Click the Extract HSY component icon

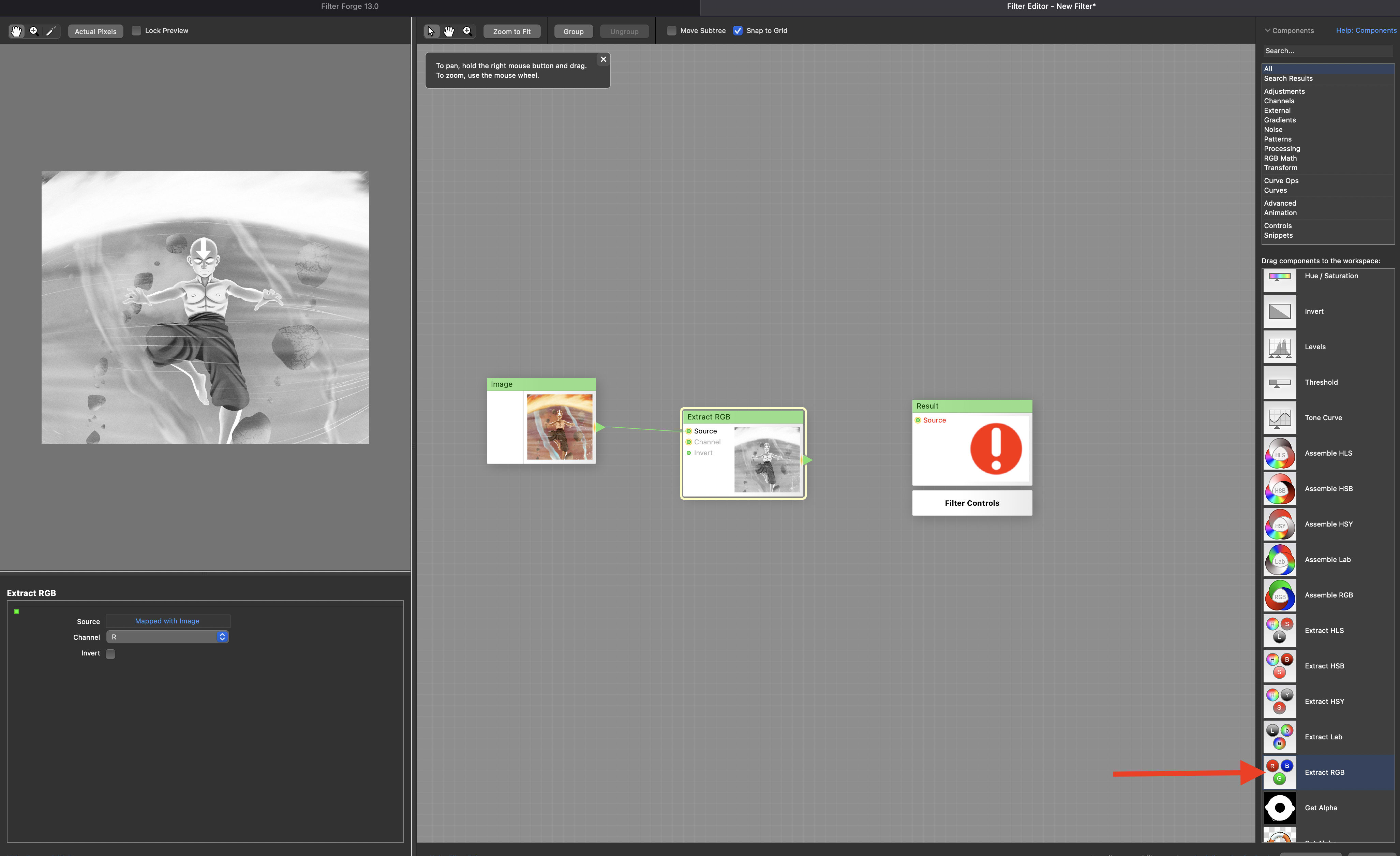point(1280,702)
